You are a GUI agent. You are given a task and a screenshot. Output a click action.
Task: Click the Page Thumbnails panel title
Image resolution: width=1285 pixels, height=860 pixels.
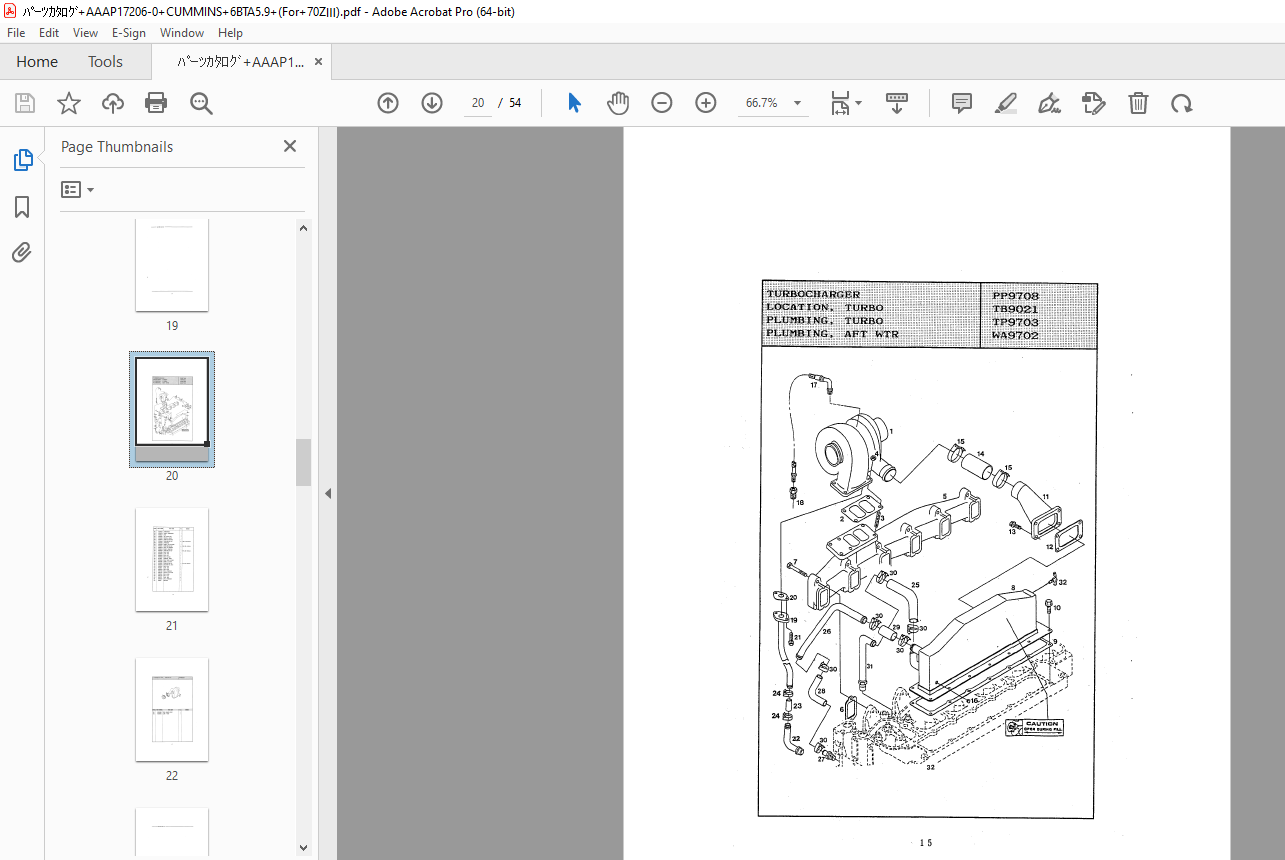(117, 147)
